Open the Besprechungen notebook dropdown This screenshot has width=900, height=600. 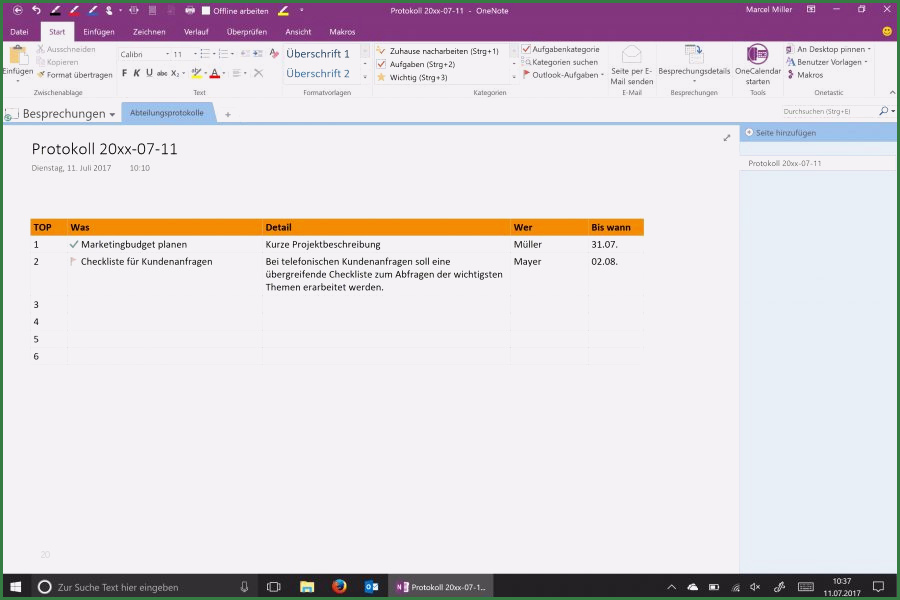click(110, 113)
